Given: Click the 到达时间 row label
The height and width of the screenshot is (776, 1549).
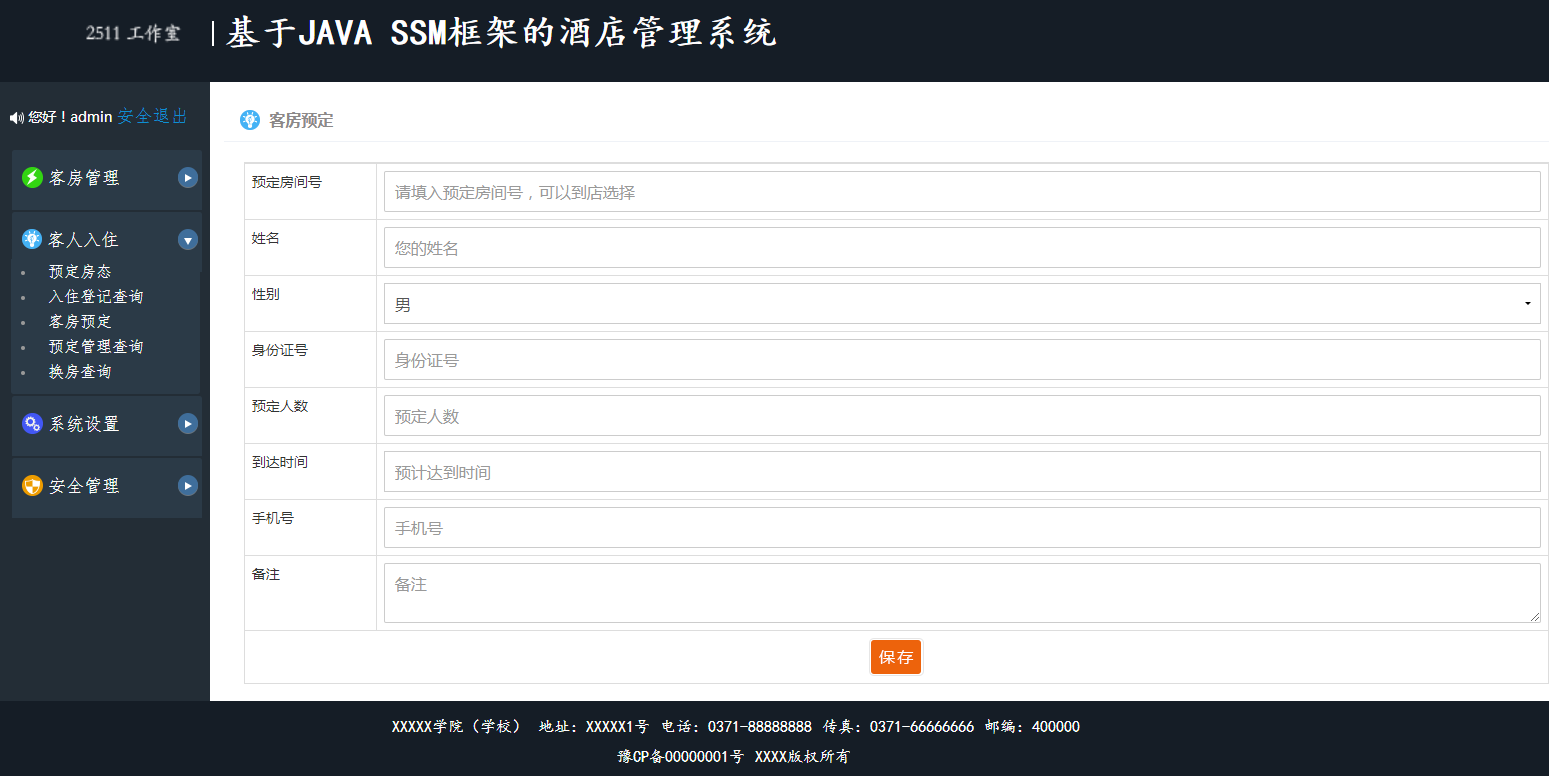Looking at the screenshot, I should (280, 462).
